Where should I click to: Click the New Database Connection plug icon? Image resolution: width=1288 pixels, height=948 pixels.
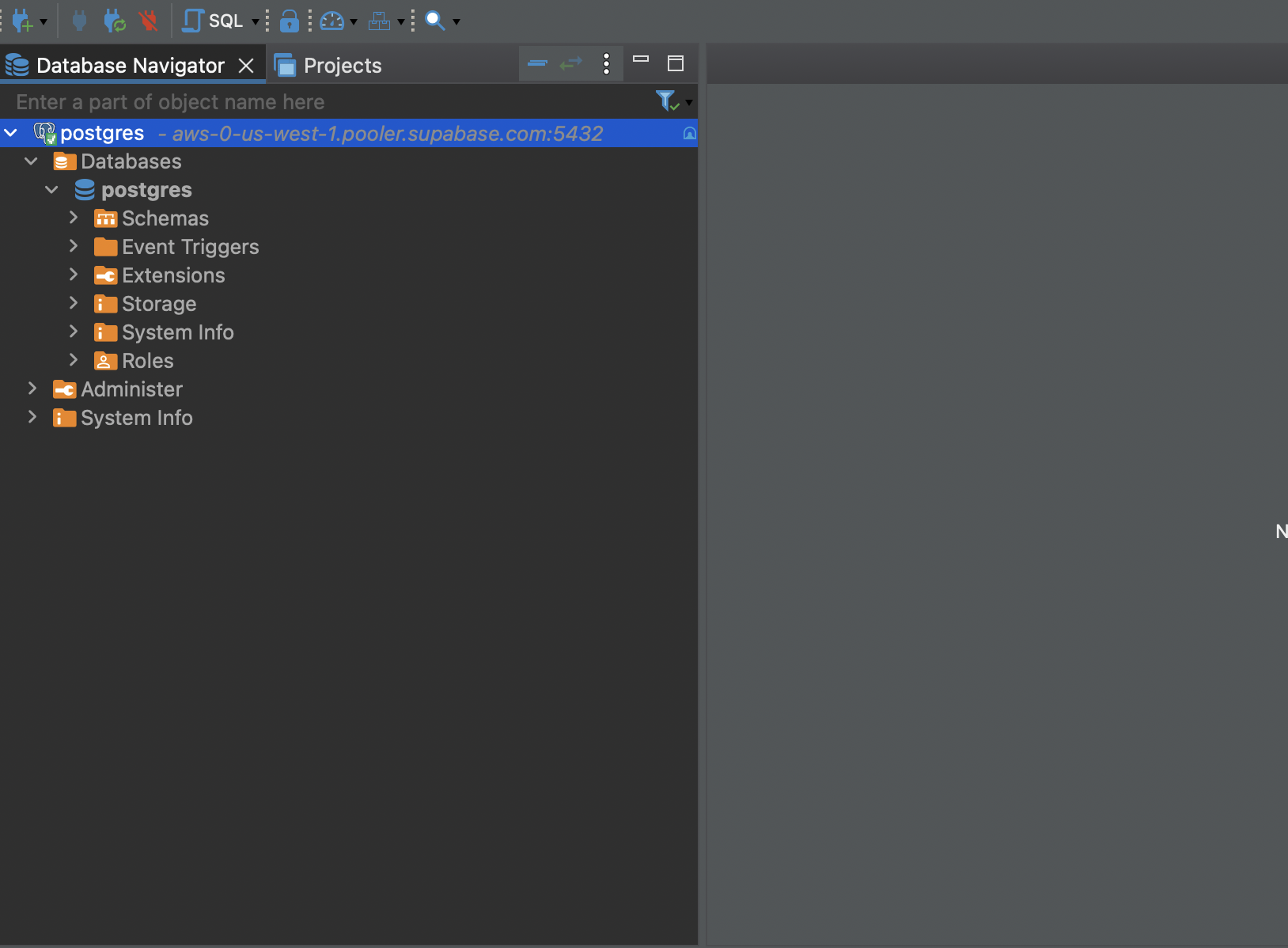coord(21,21)
